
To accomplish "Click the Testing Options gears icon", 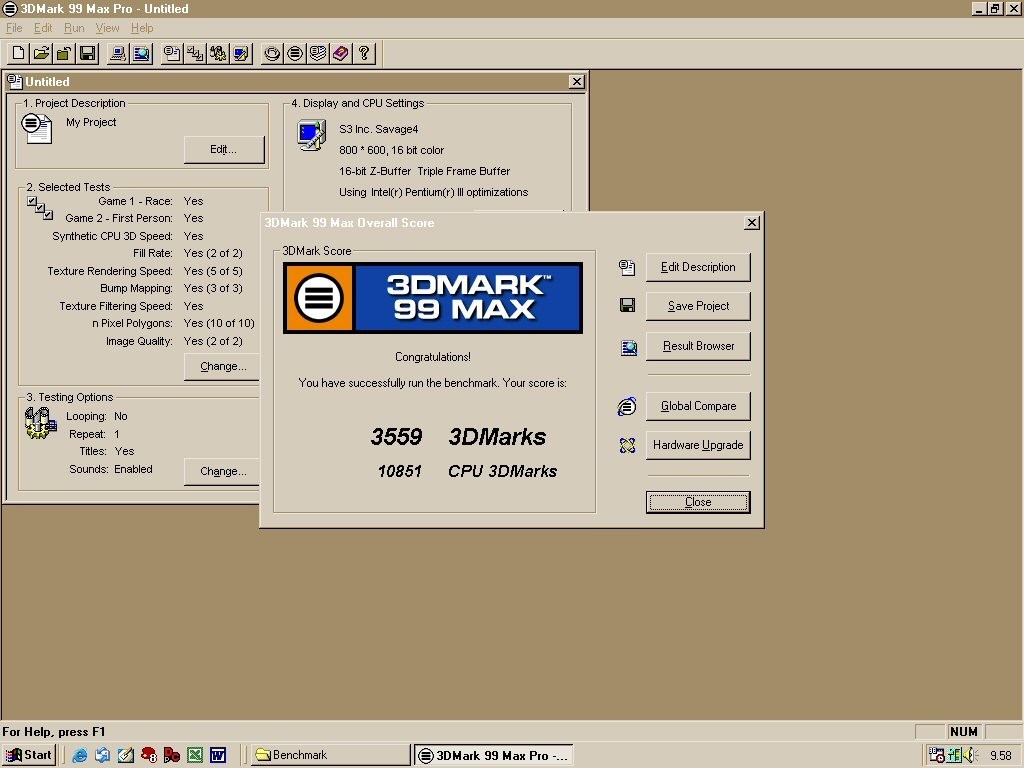I will click(40, 423).
